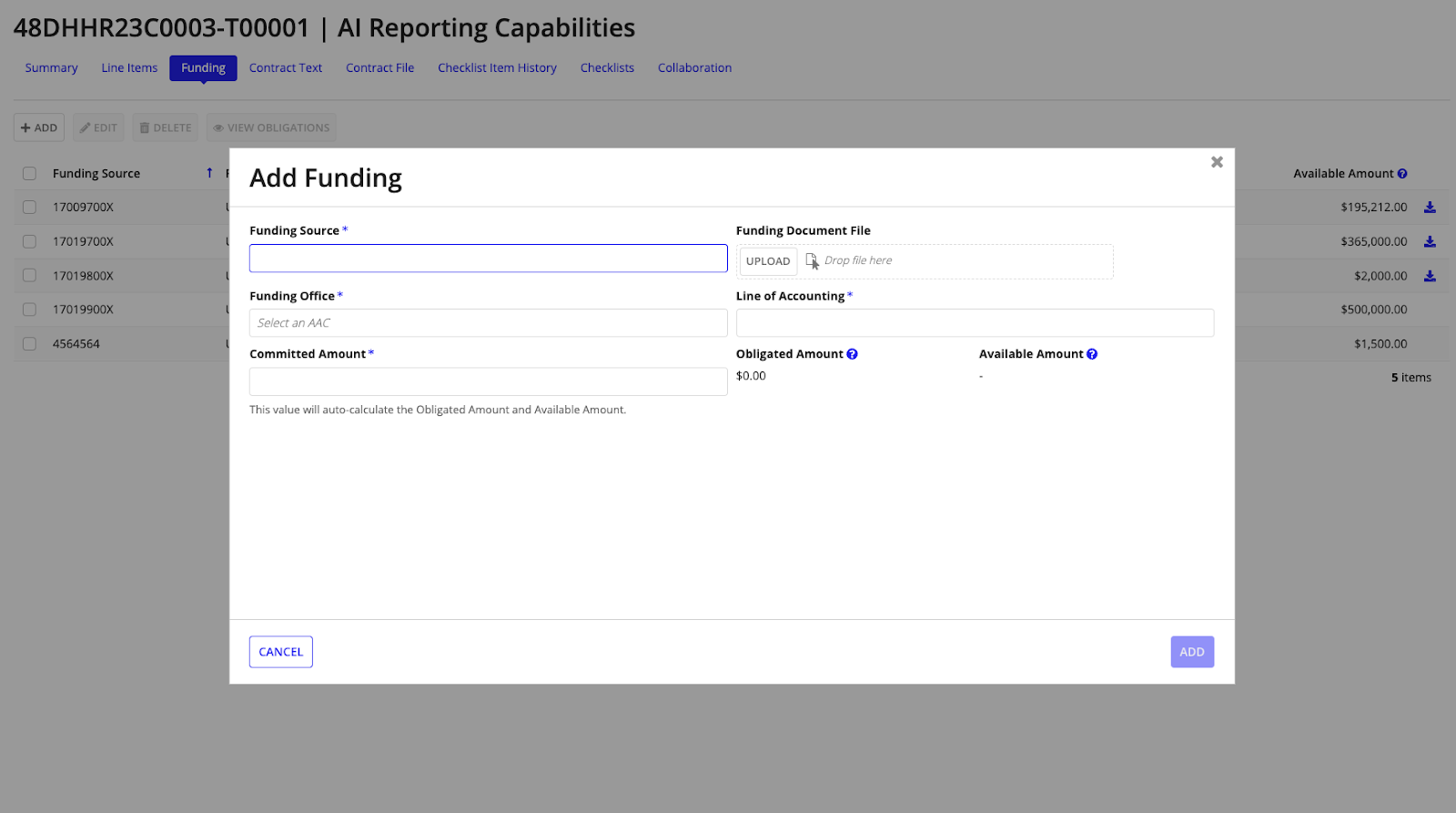The height and width of the screenshot is (813, 1456).
Task: Click the $365,000.00 amount cell
Action: (x=1373, y=242)
